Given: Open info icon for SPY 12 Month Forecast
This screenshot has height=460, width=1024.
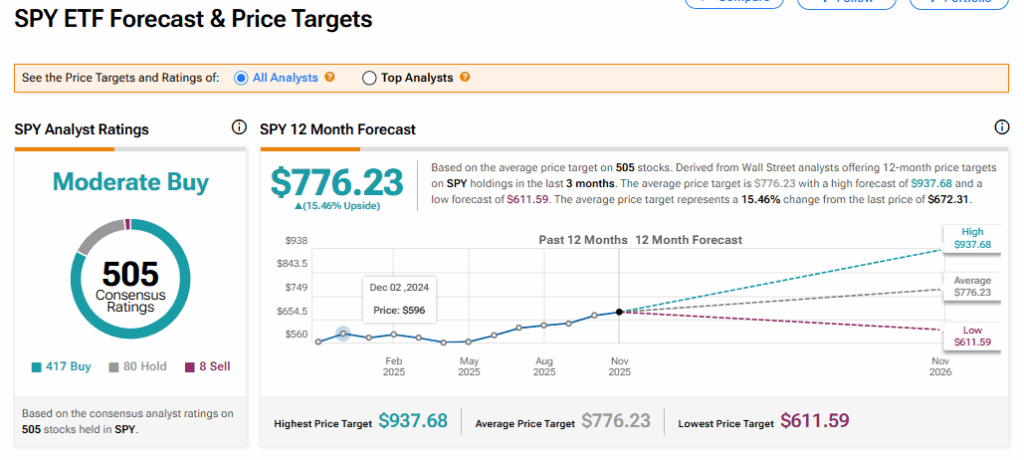Looking at the screenshot, I should (1002, 128).
